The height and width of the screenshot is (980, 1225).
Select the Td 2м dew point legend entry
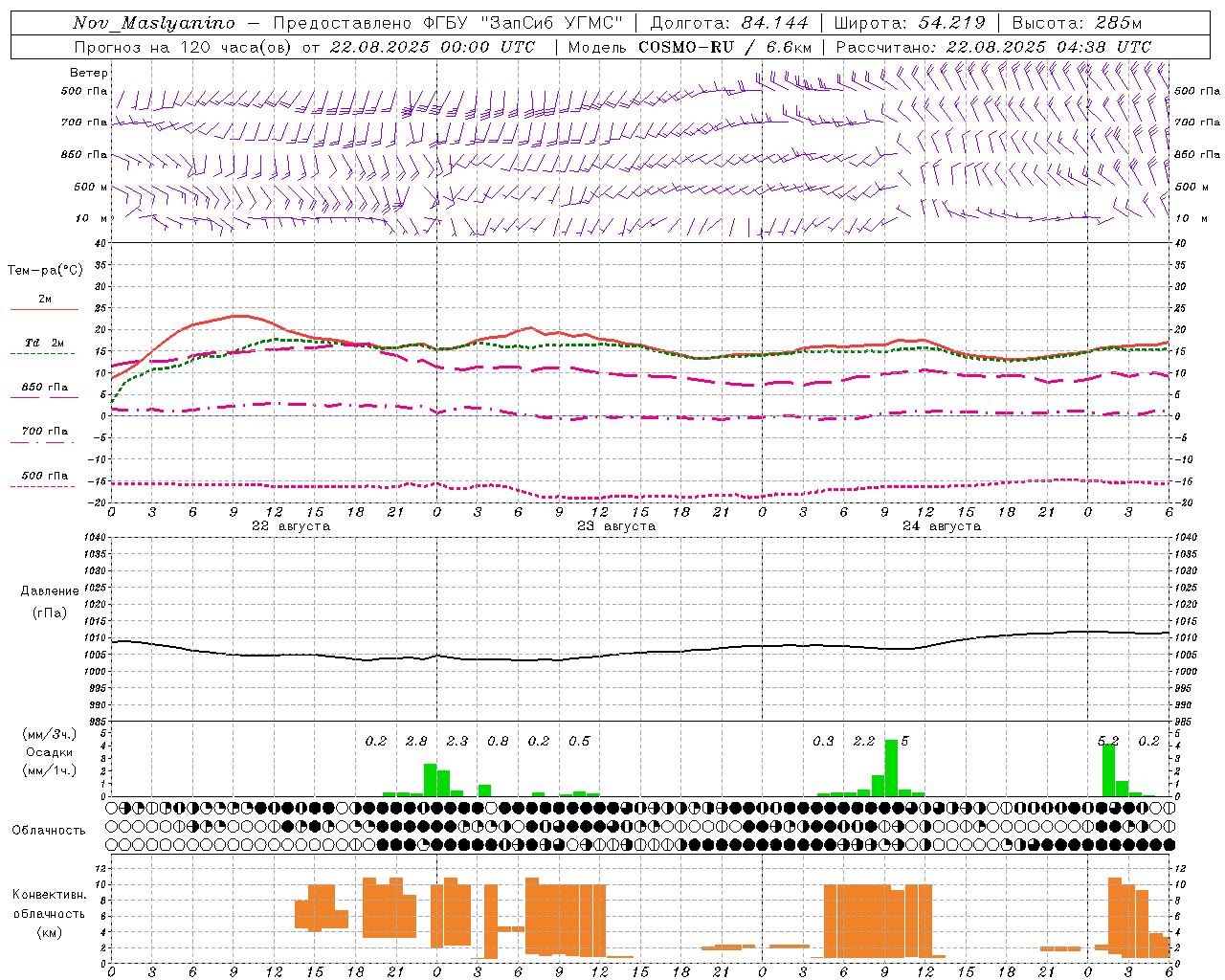(x=45, y=343)
